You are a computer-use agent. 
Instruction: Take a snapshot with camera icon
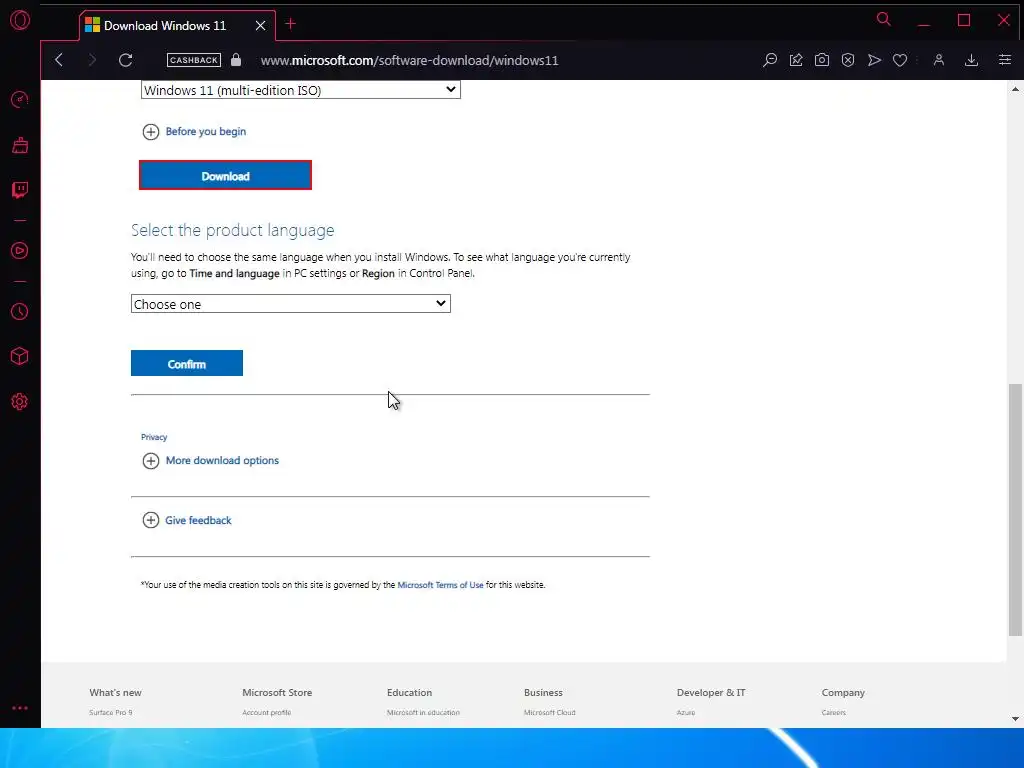(822, 60)
